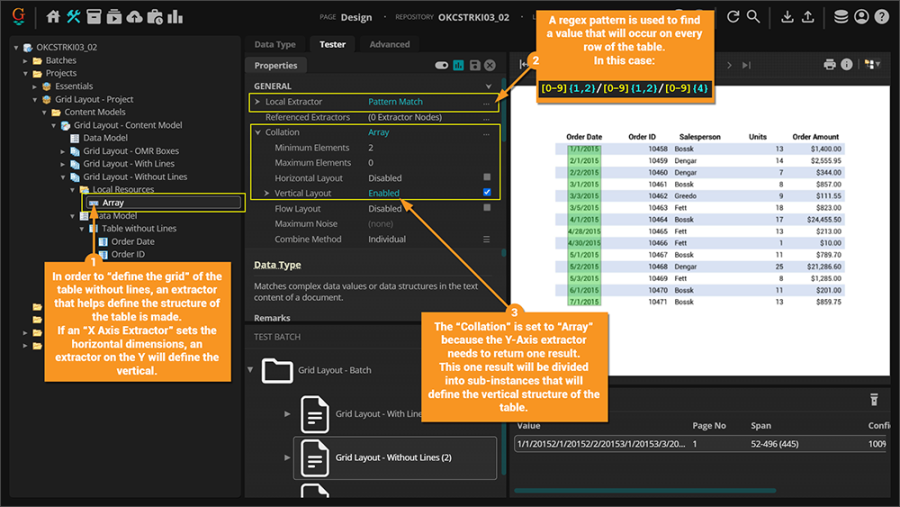Click the upload arrow icon

coord(808,17)
